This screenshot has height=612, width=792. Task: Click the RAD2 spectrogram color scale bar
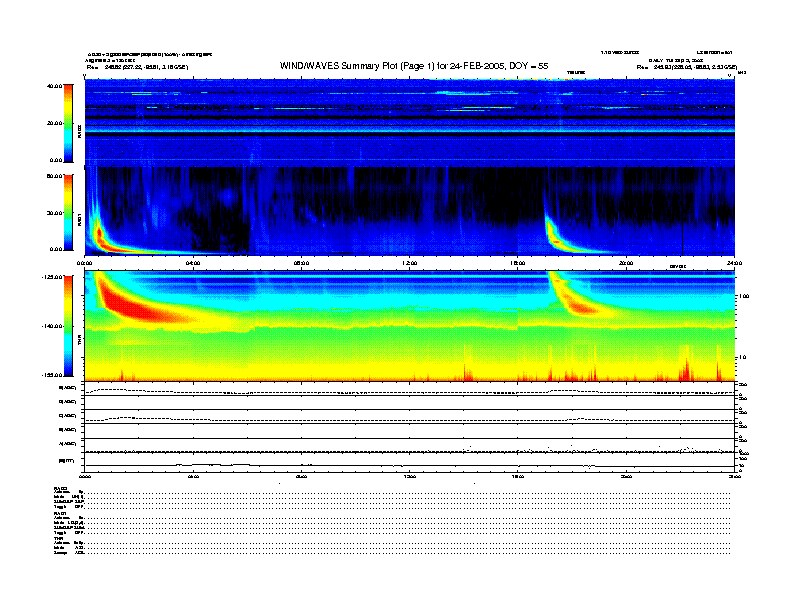point(69,123)
